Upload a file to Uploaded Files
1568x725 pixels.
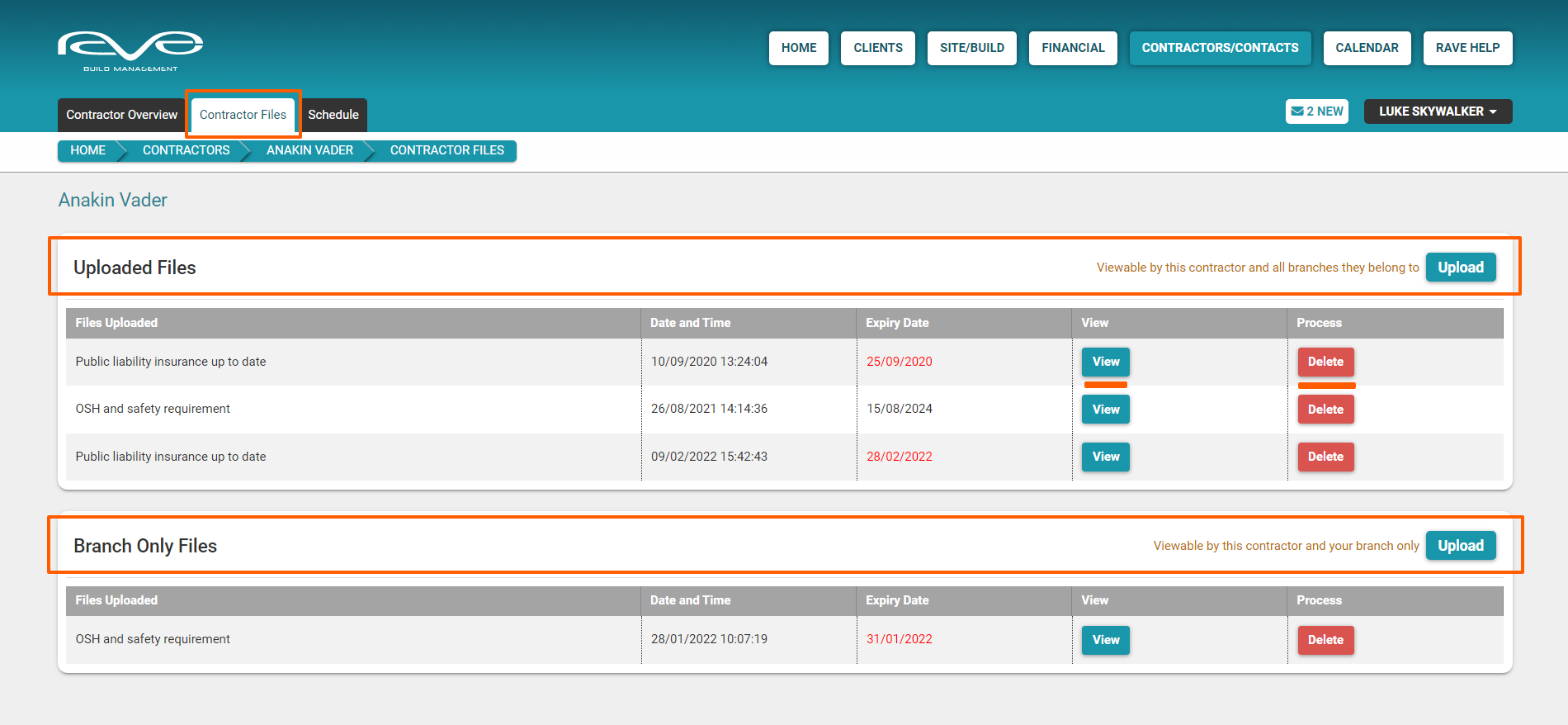(1460, 268)
